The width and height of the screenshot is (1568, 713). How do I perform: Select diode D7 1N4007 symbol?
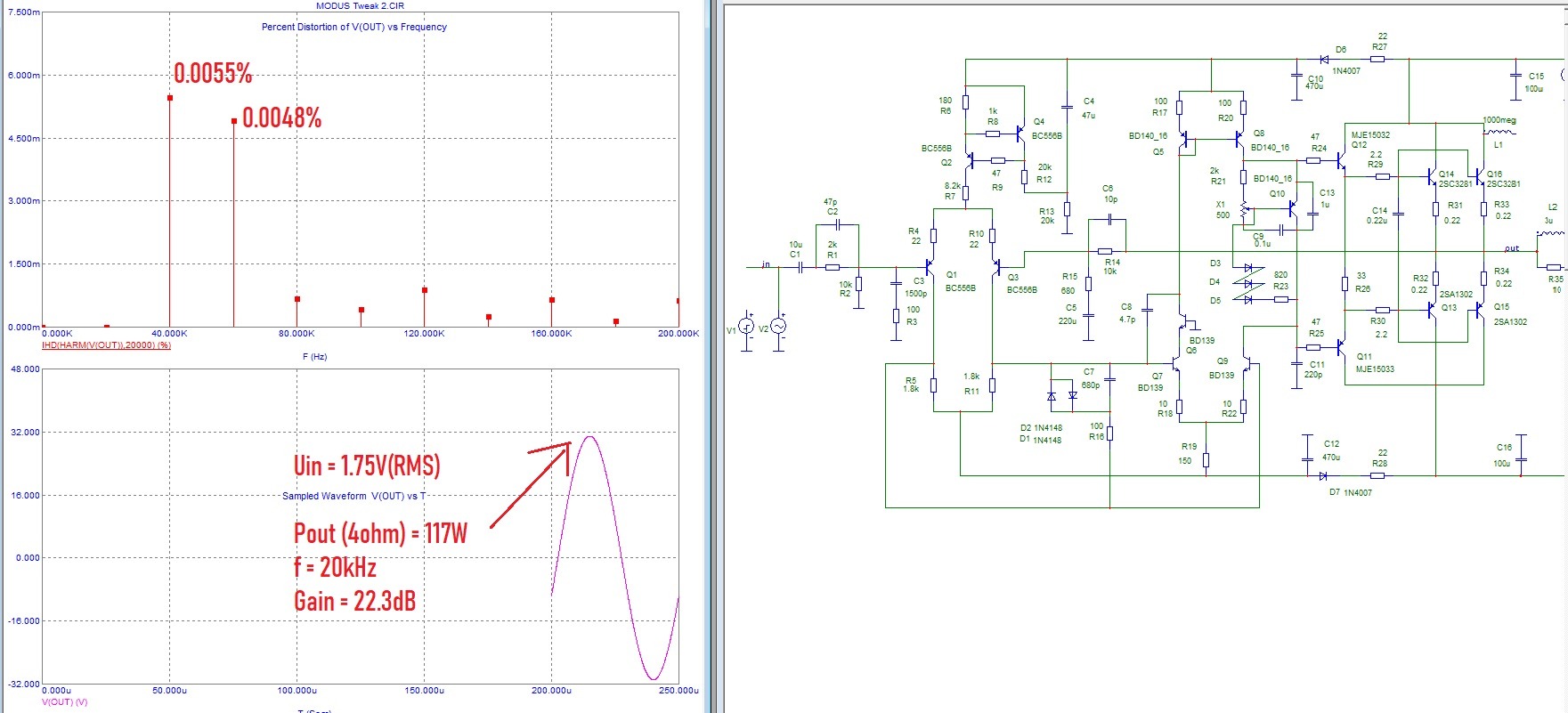[x=1324, y=475]
